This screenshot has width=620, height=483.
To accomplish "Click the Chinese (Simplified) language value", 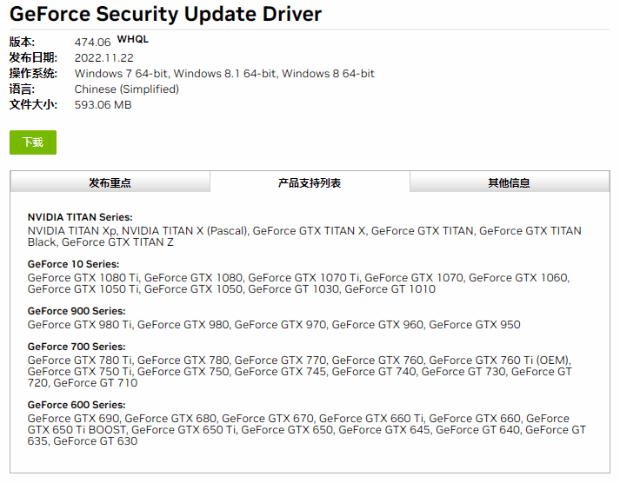I will click(x=127, y=89).
